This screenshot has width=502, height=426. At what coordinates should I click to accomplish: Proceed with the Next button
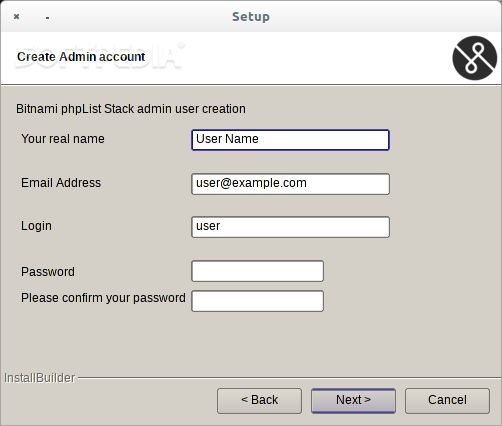[x=353, y=401]
